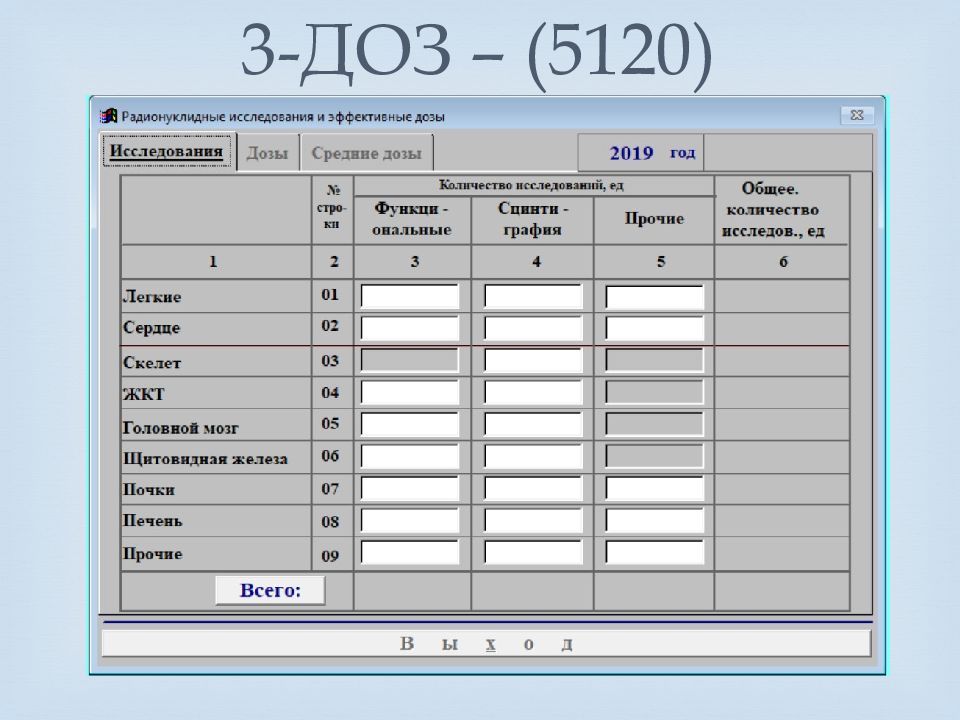This screenshot has width=960, height=720.
Task: Click the application icon in title bar
Action: [x=109, y=116]
